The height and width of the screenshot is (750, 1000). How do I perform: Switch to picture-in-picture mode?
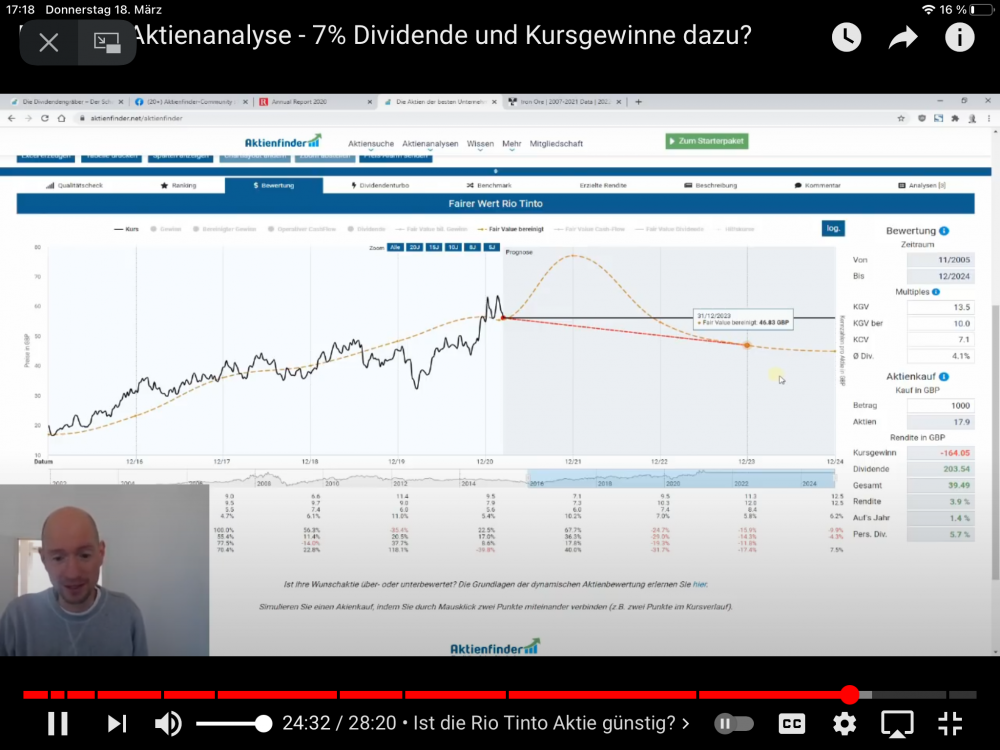click(107, 43)
